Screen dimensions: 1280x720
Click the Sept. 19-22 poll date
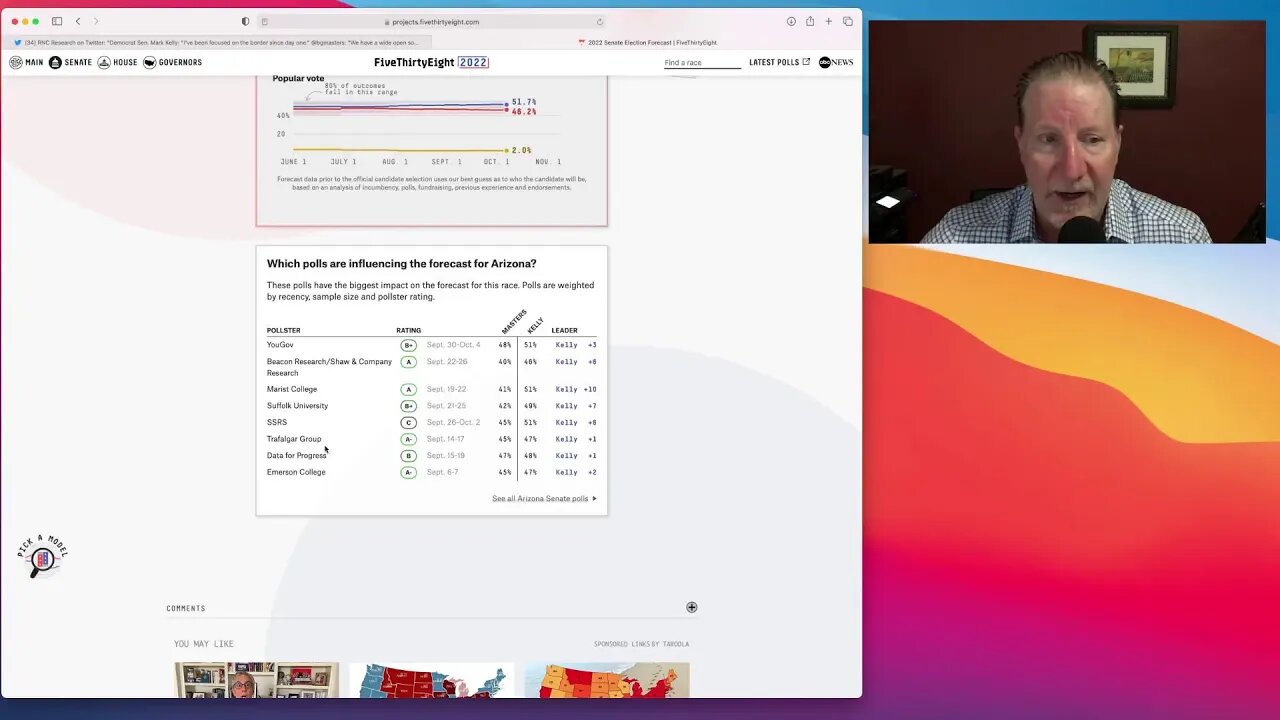[446, 389]
